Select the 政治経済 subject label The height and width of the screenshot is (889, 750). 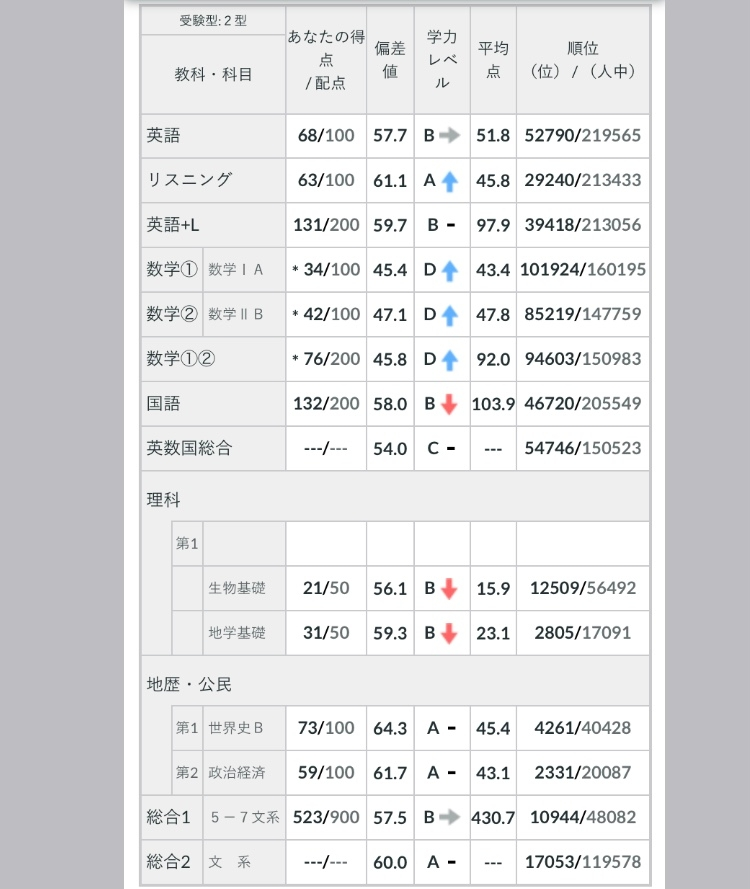coord(237,773)
